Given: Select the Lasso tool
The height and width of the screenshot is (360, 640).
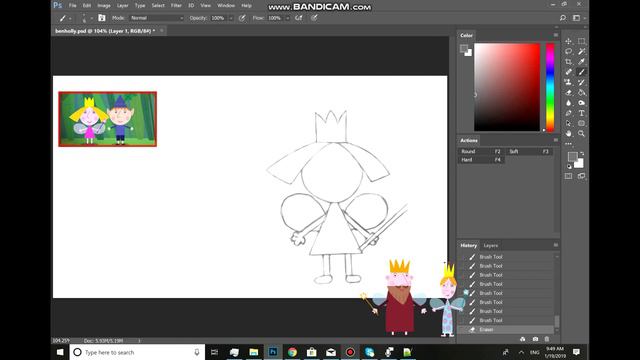Looking at the screenshot, I should pyautogui.click(x=568, y=51).
